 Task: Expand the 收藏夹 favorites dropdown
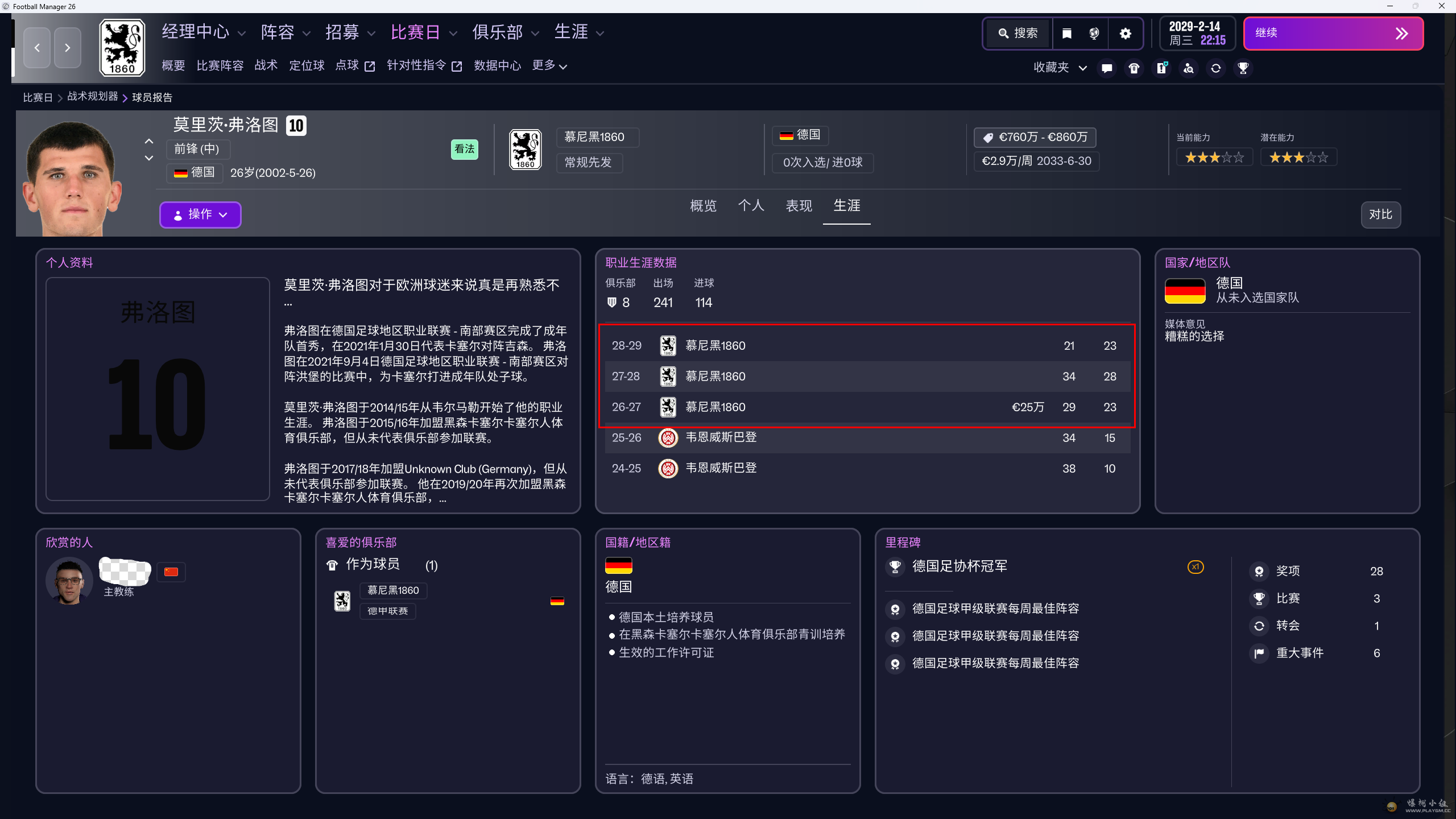(x=1060, y=68)
